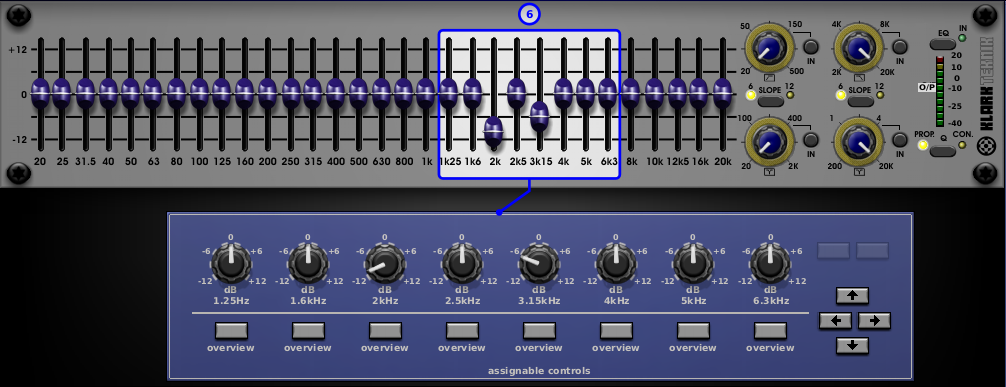Toggle the EQ in button
This screenshot has height=387, width=1006.
942,44
